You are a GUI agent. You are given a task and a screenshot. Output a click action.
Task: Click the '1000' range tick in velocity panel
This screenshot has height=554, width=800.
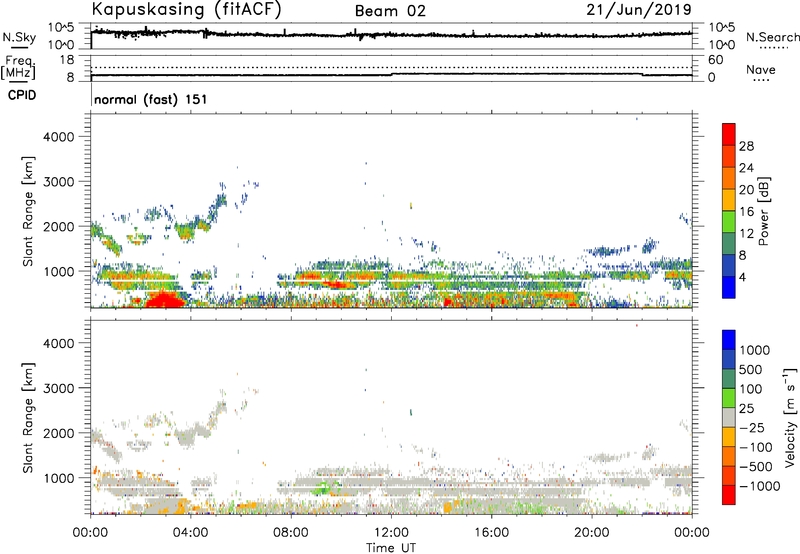pyautogui.click(x=59, y=478)
